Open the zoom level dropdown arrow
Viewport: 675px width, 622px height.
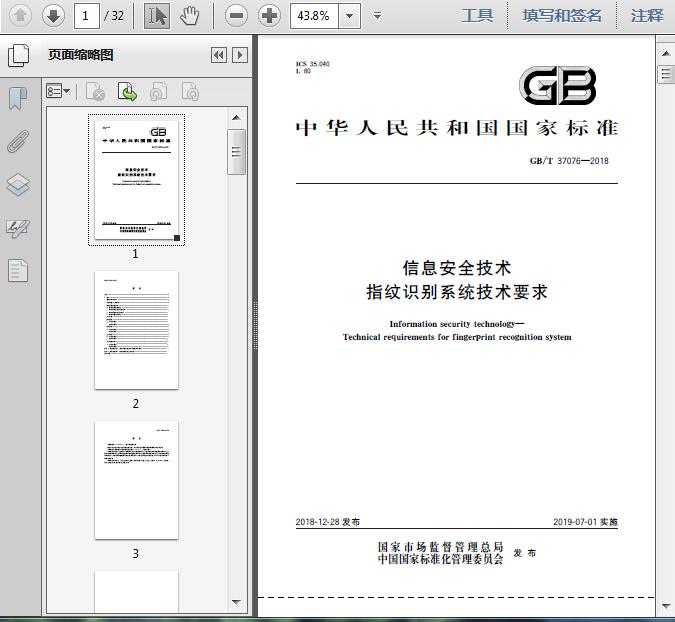tap(350, 16)
